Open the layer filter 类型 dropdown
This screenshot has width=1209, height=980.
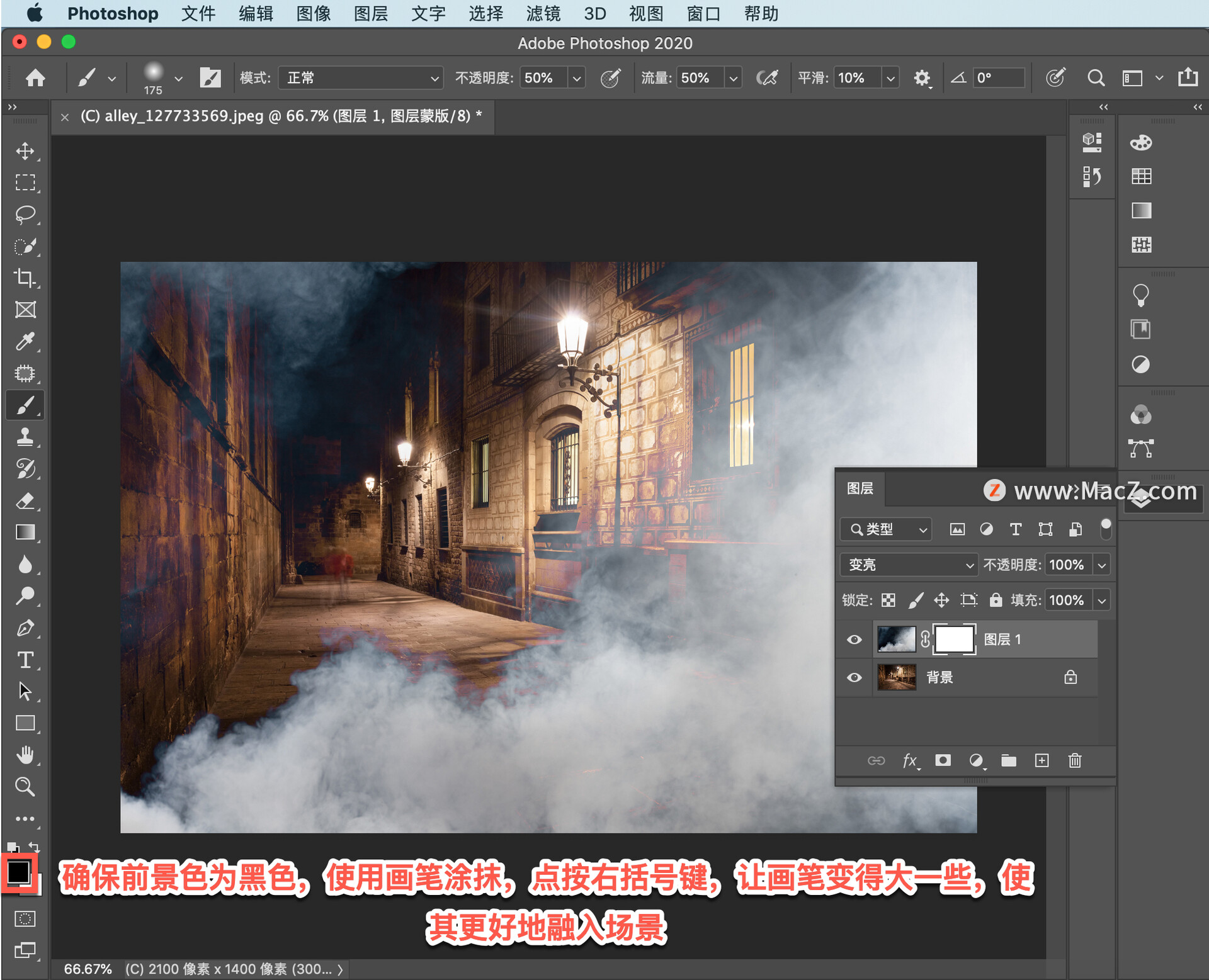[885, 529]
